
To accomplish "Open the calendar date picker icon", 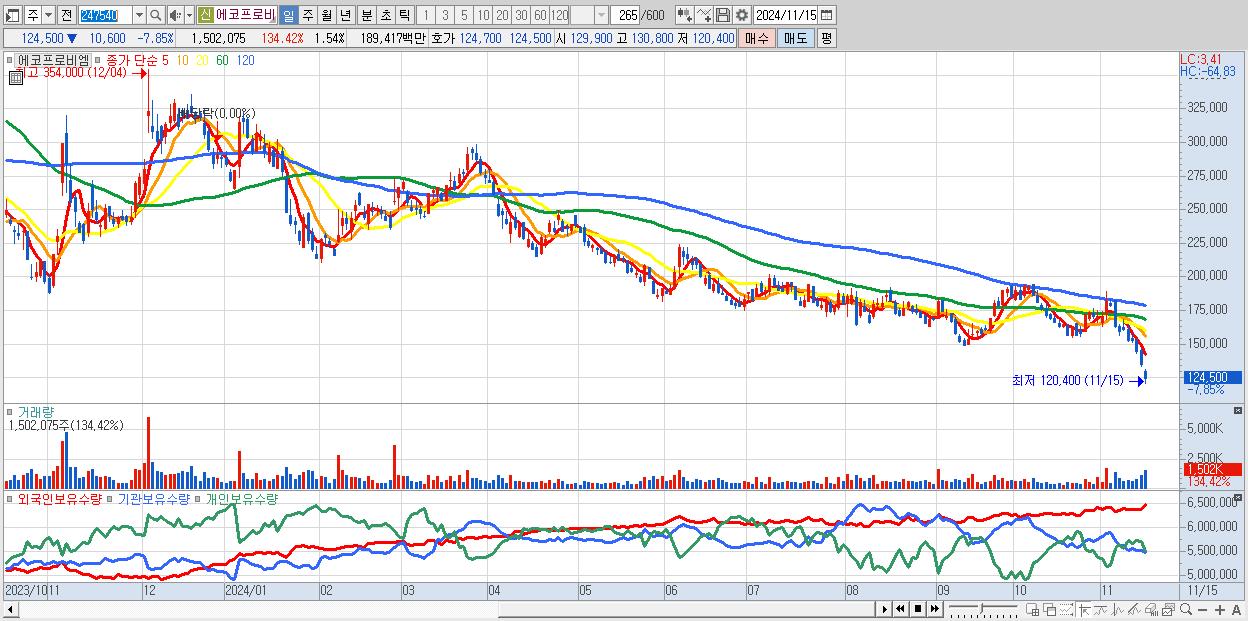I will 826,15.
